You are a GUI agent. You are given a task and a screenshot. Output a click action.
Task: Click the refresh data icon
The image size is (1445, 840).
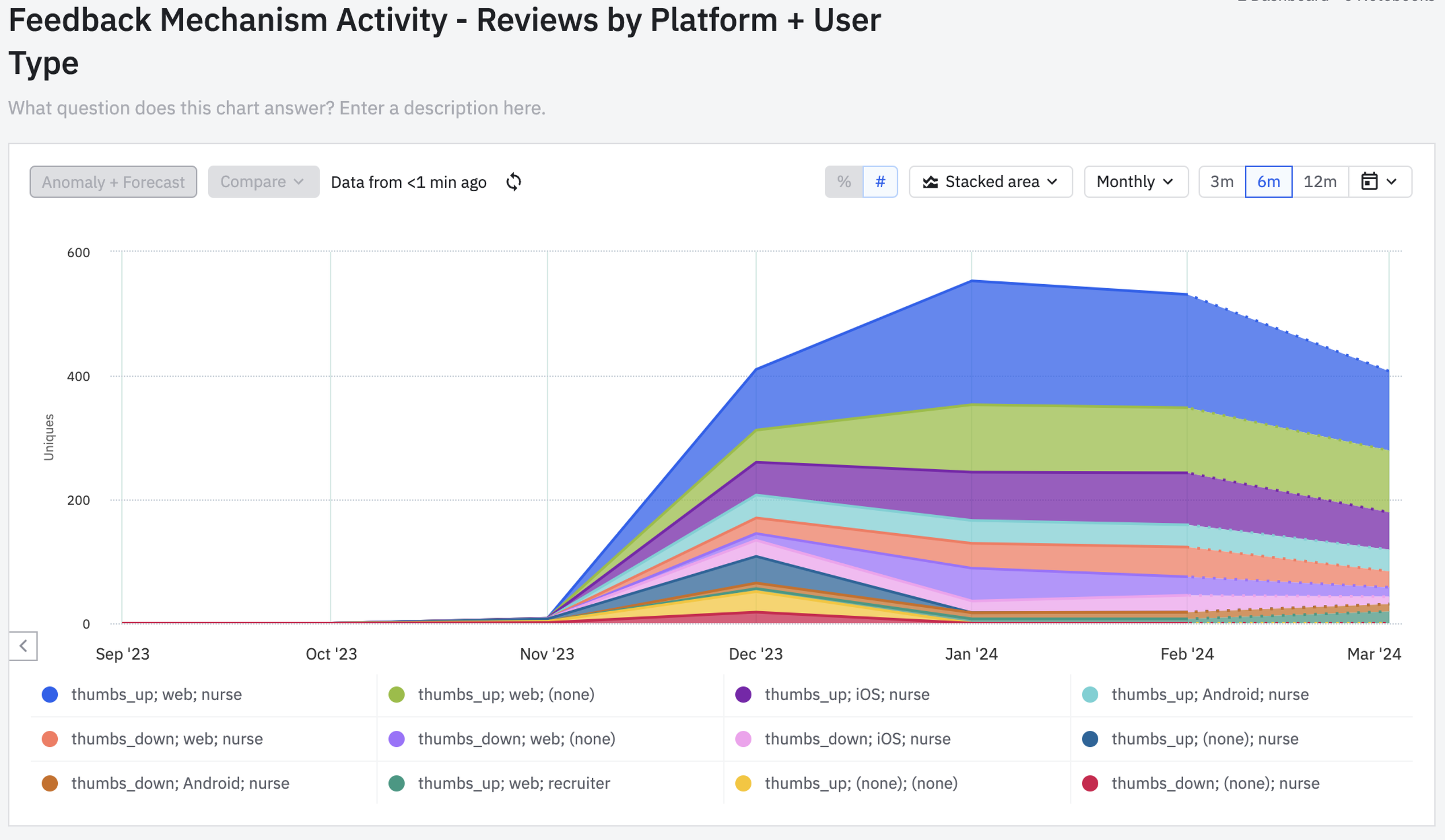coord(513,182)
